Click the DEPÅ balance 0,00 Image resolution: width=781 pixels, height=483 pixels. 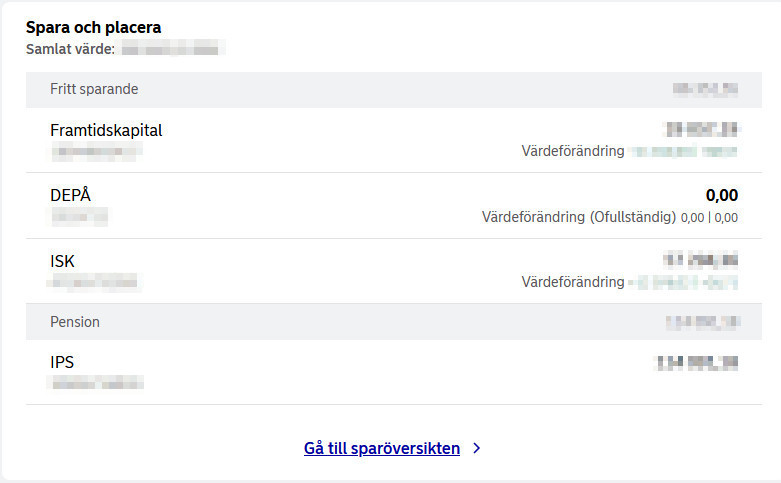(721, 195)
